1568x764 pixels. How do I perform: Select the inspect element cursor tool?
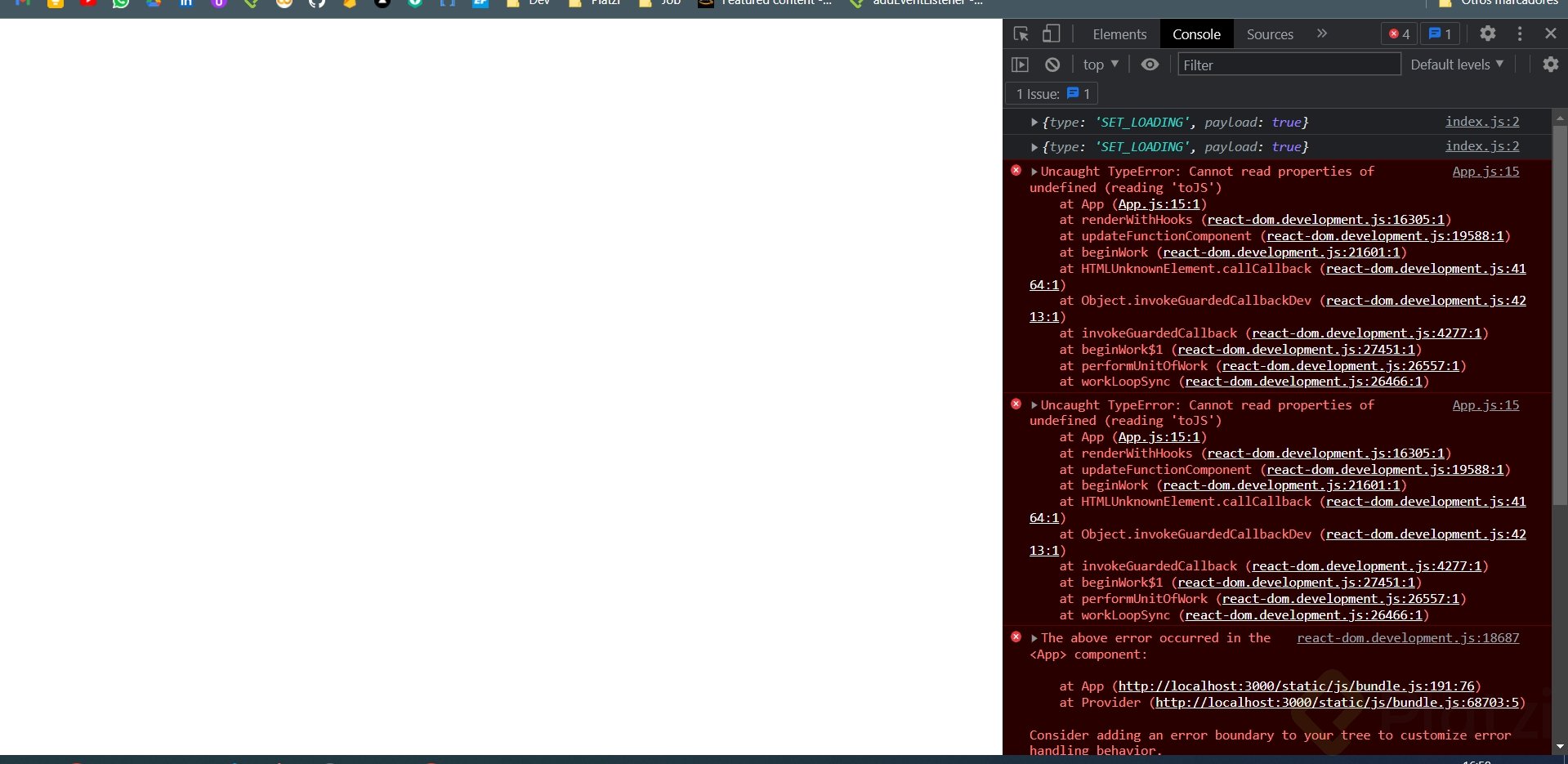(1020, 34)
